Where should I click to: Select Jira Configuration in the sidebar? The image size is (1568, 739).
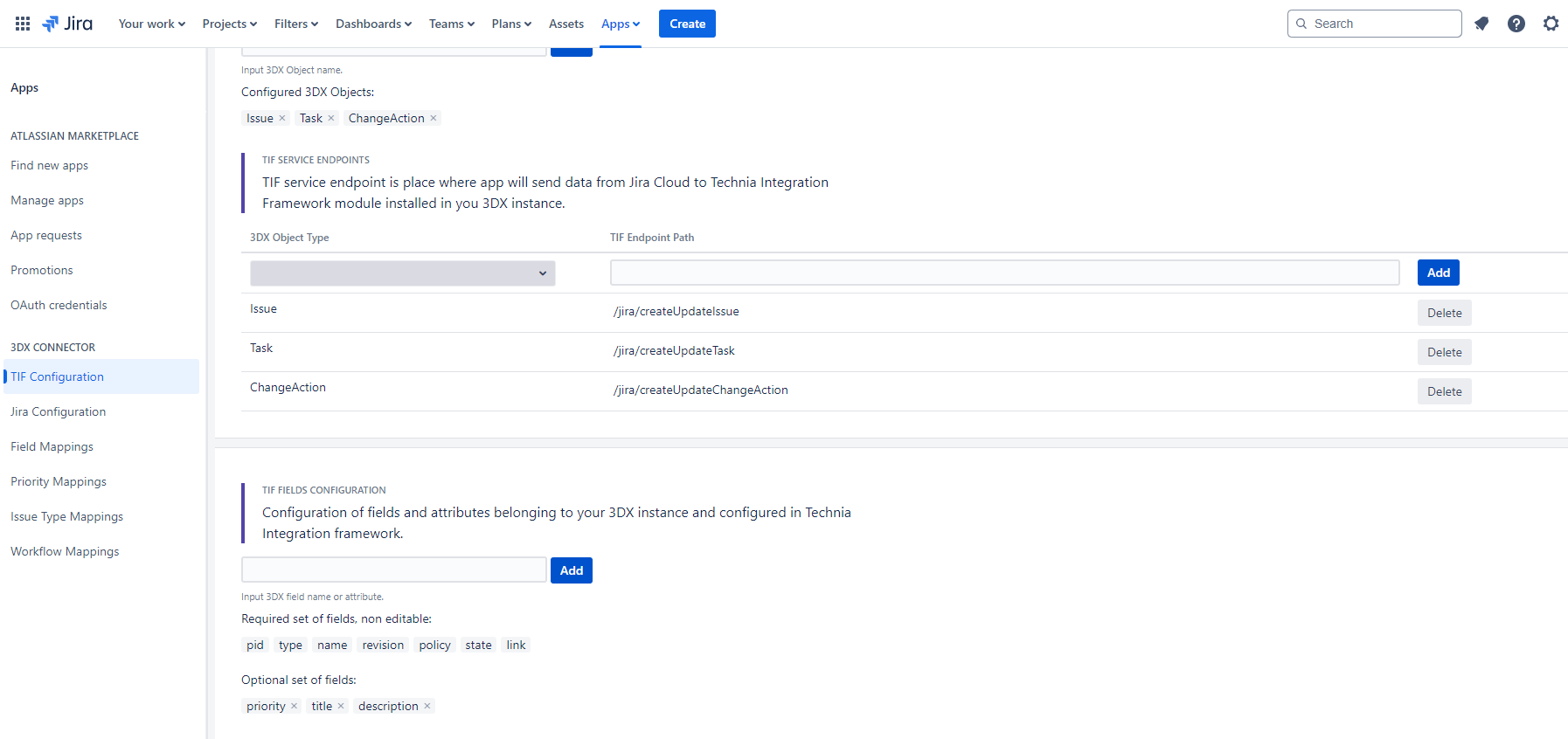(x=59, y=411)
